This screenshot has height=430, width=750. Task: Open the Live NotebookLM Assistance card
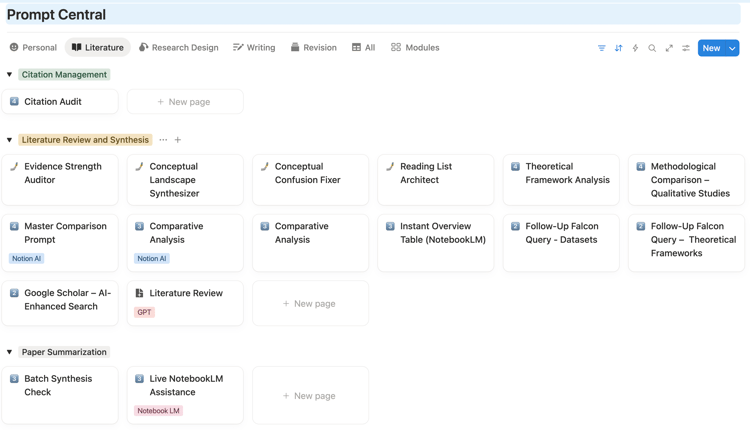tap(185, 386)
